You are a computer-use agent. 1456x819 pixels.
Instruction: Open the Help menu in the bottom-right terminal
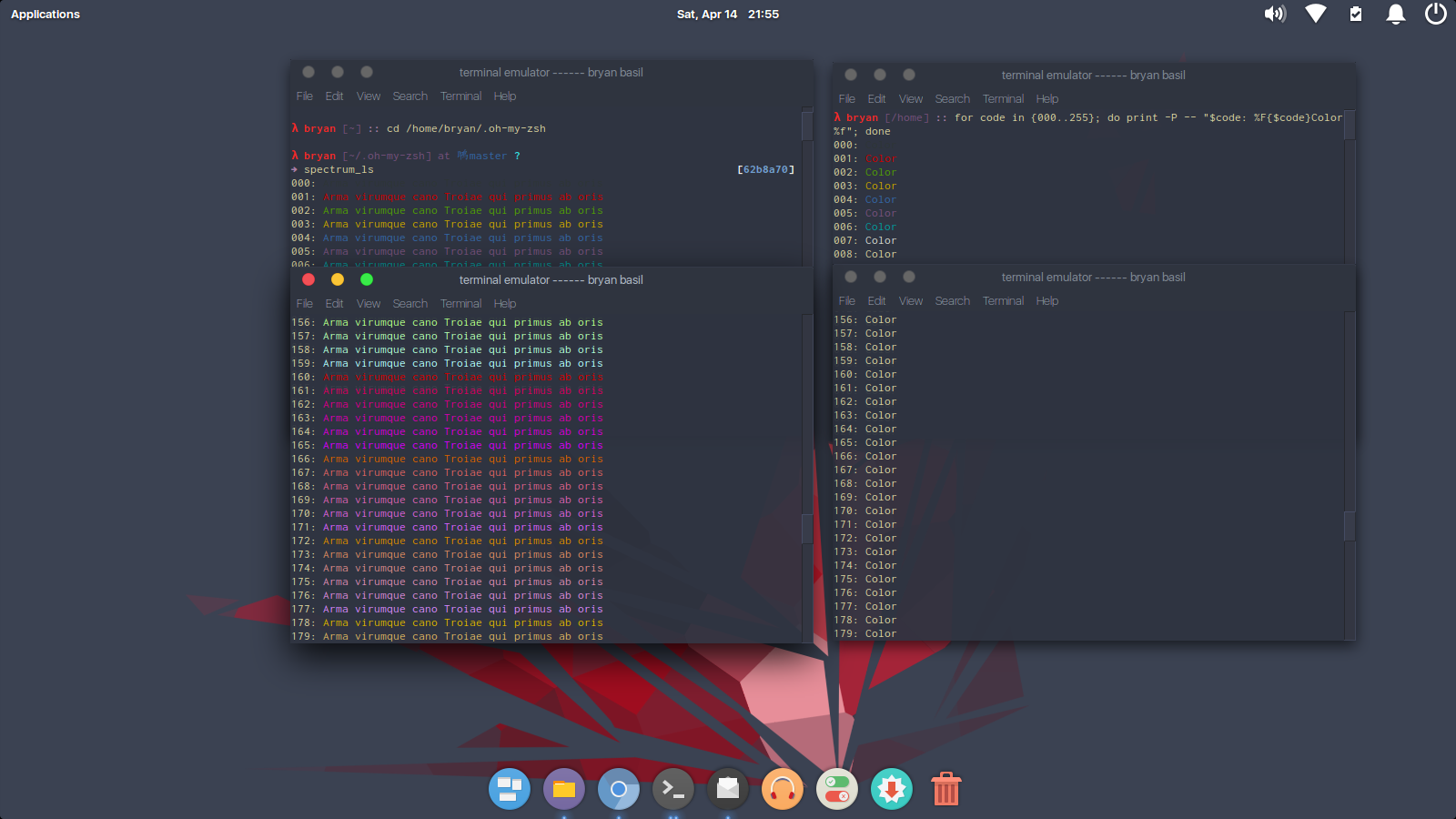tap(1046, 300)
